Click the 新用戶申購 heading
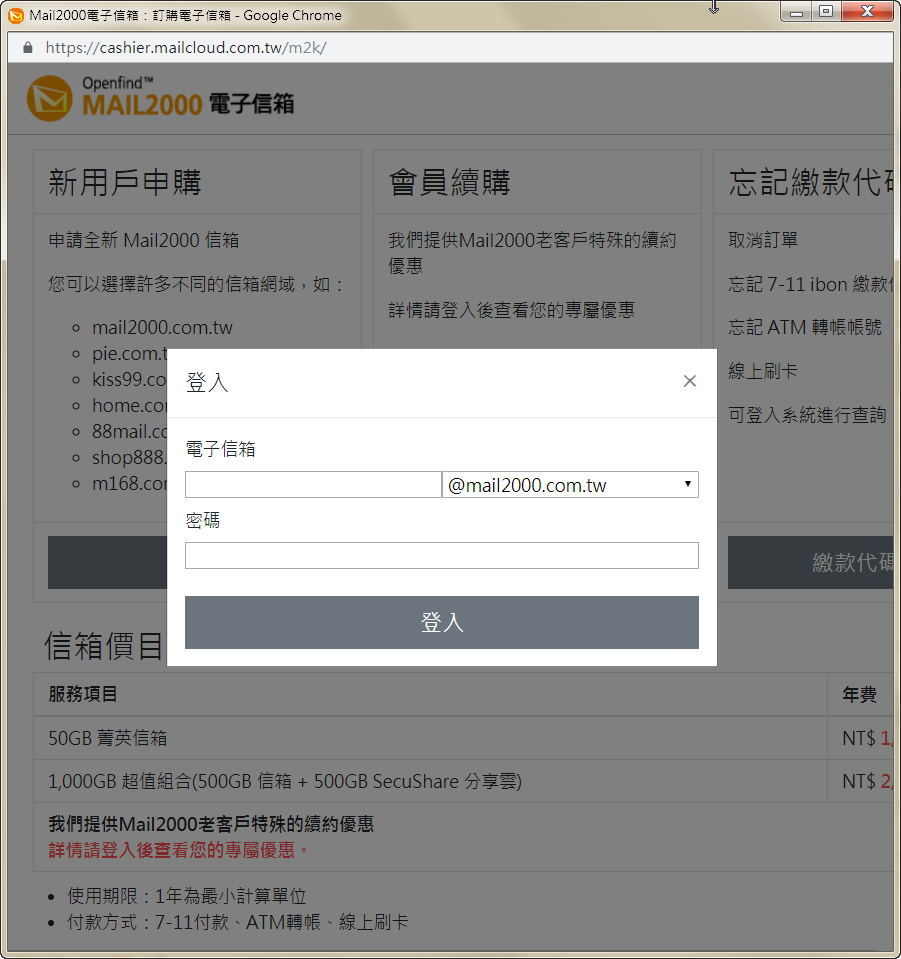The width and height of the screenshot is (901, 959). [x=125, y=182]
